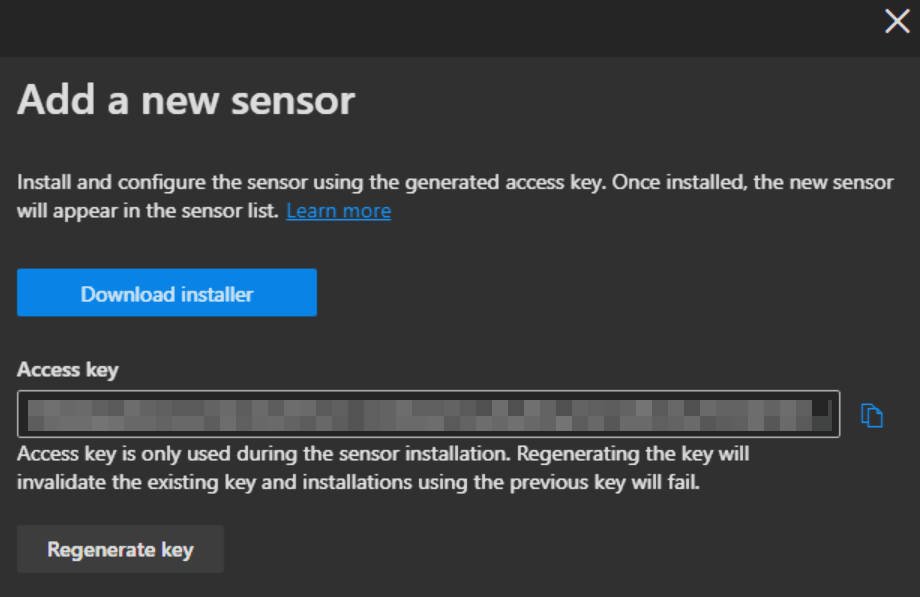Select the obscured access key value

(428, 414)
